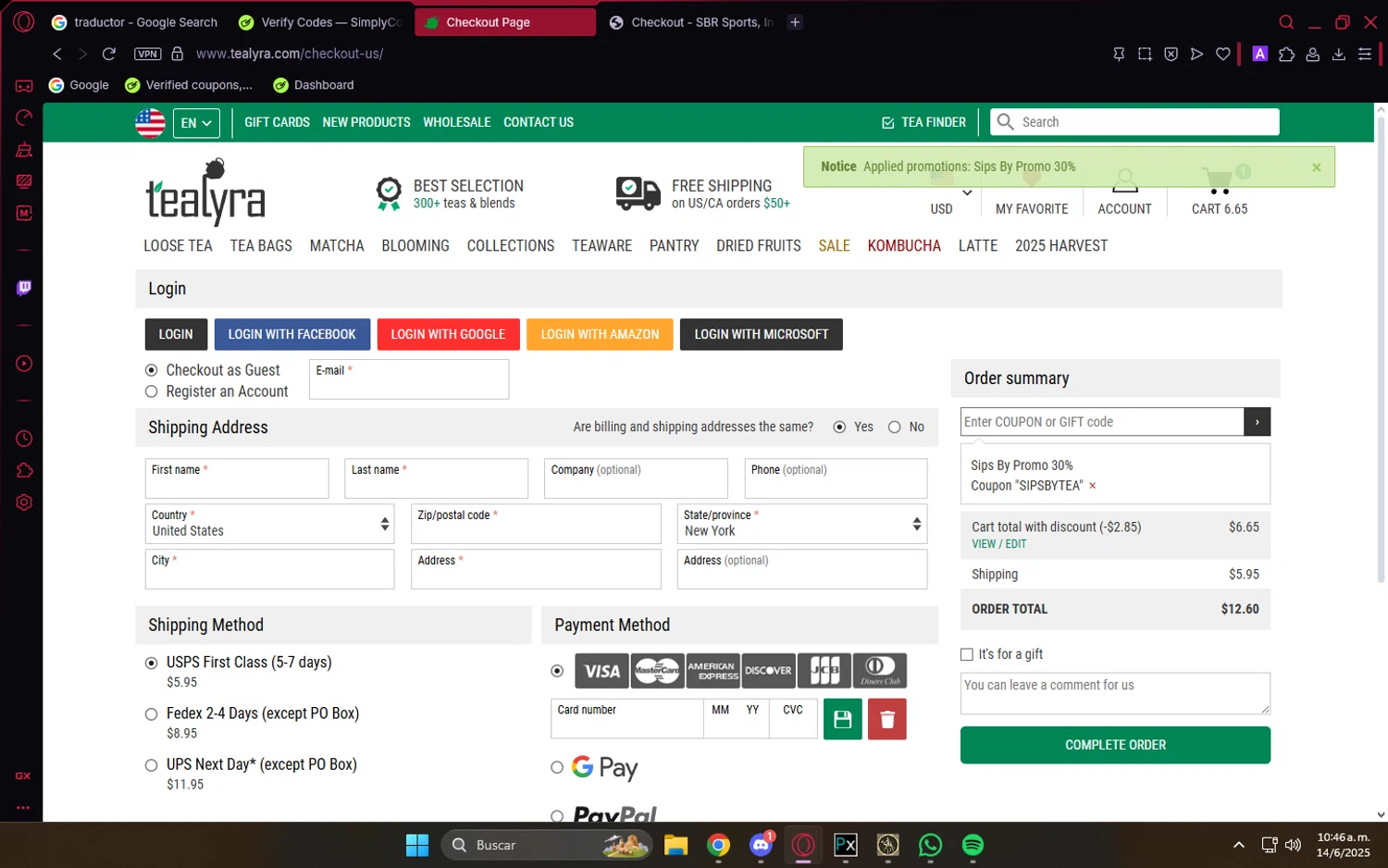Image resolution: width=1388 pixels, height=868 pixels.
Task: Go back with the browser back arrow
Action: coord(57,54)
